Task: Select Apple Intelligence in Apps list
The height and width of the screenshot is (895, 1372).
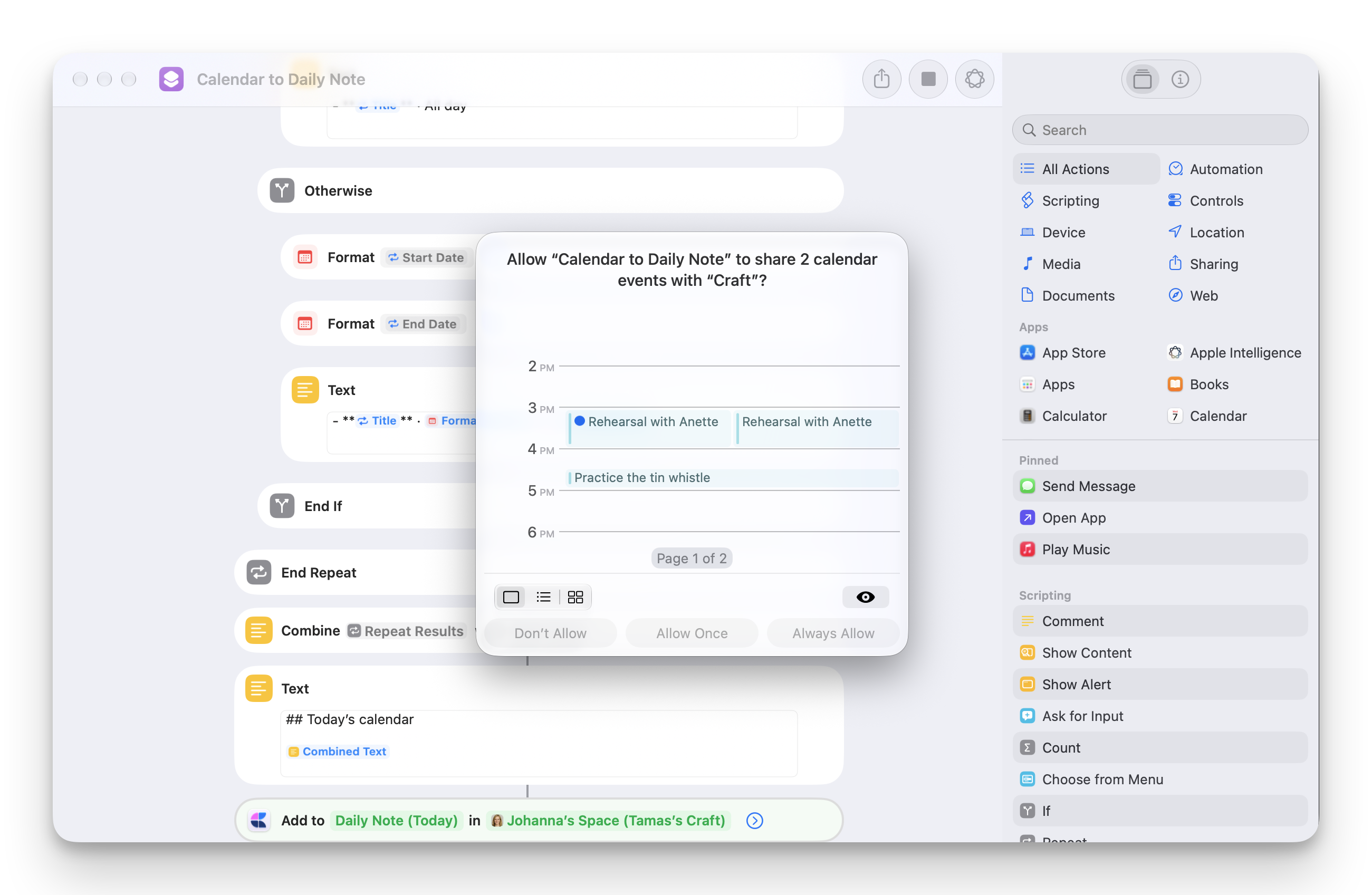Action: coord(1234,353)
